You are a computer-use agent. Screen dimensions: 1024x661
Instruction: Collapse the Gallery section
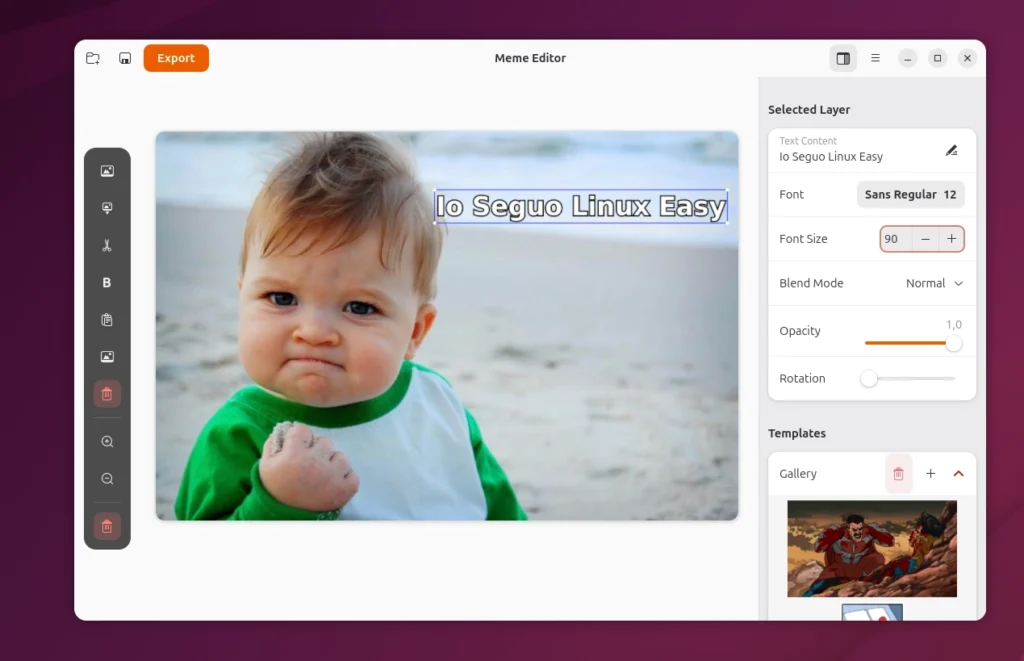pos(958,474)
